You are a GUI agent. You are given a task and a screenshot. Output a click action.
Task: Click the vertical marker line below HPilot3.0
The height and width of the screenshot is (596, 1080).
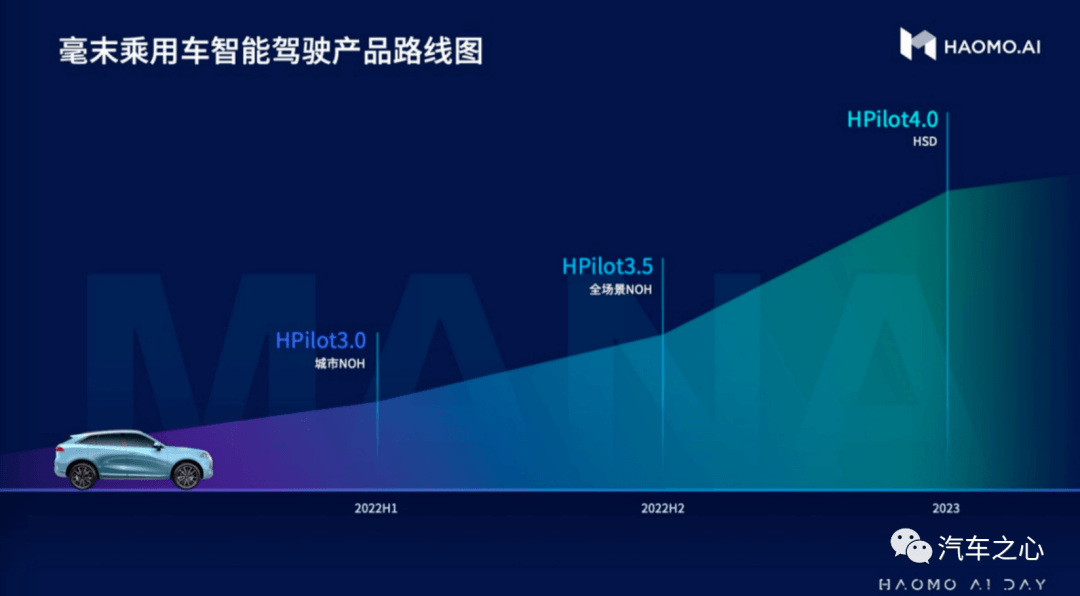pos(377,420)
